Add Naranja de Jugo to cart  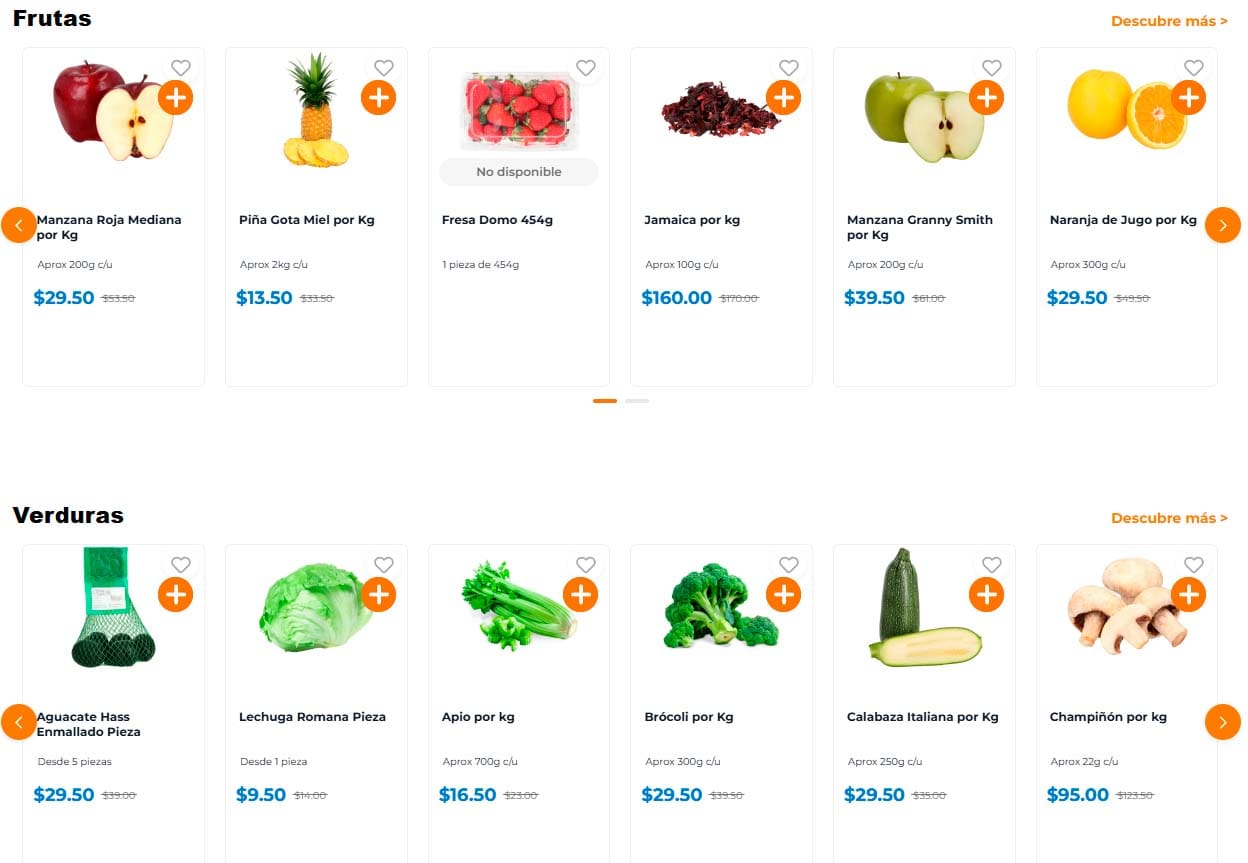pos(1188,98)
